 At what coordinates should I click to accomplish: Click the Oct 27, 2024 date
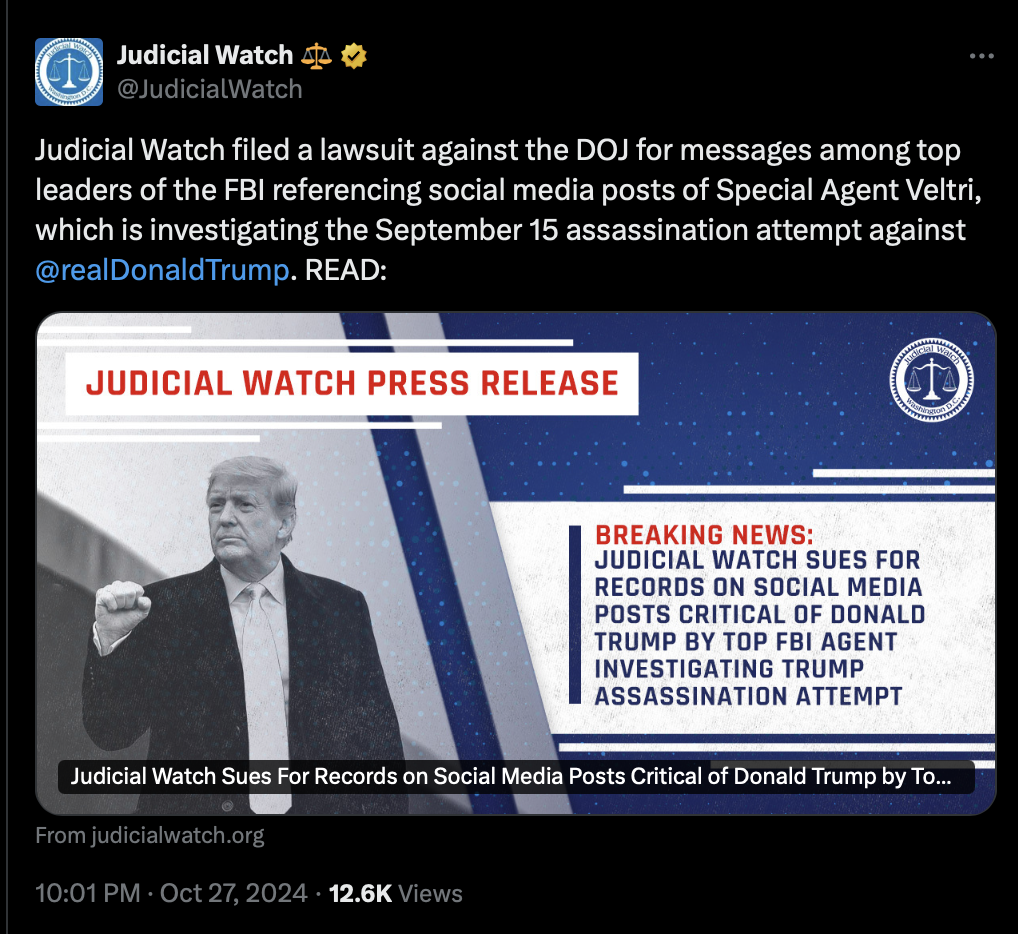(234, 894)
